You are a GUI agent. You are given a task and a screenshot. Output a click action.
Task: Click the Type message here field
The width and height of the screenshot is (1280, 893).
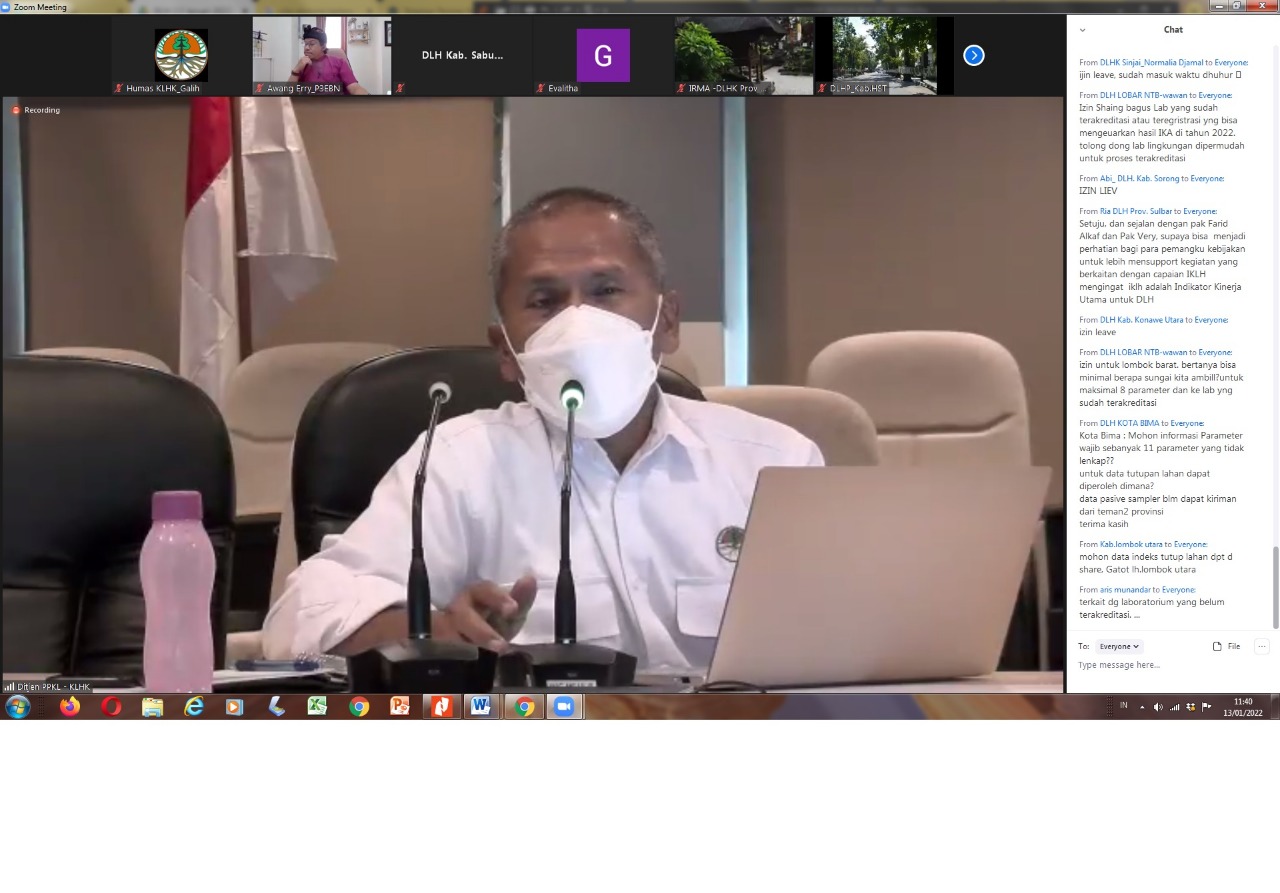point(1160,665)
